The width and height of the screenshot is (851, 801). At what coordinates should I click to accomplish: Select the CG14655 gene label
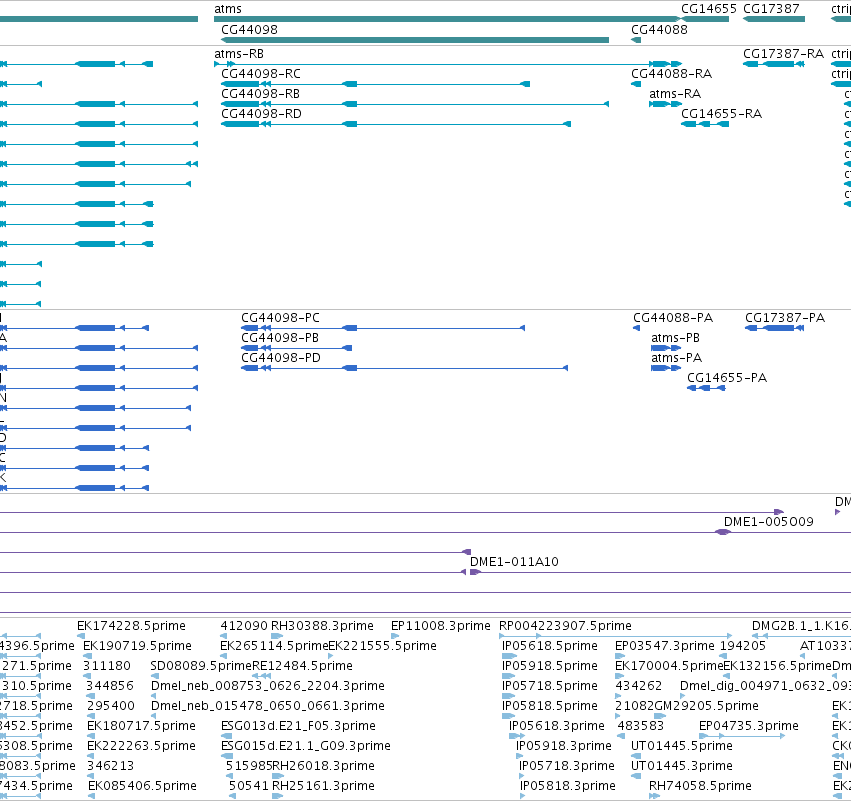709,9
